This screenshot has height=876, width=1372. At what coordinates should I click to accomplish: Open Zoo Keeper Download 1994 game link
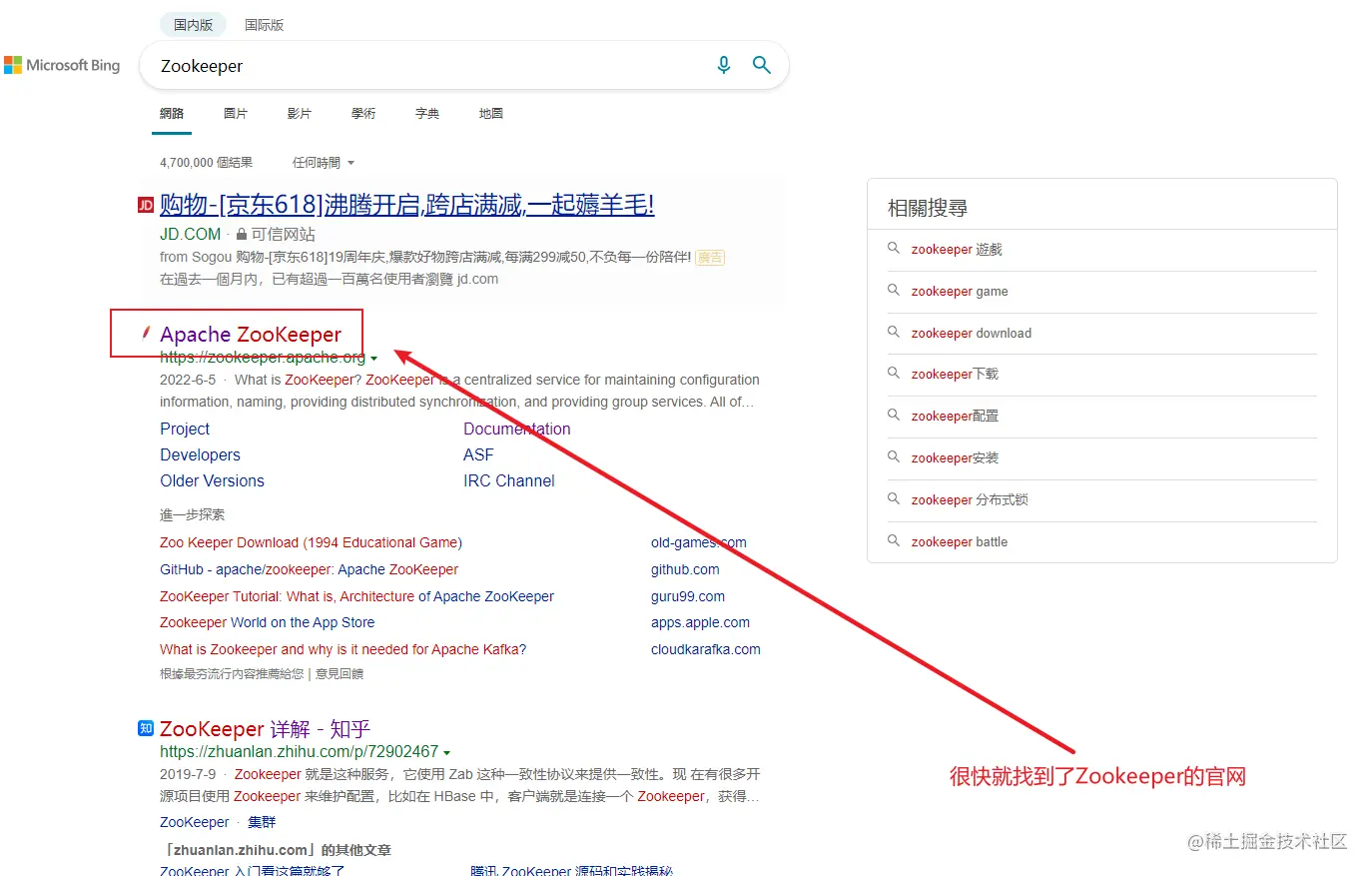[x=311, y=542]
